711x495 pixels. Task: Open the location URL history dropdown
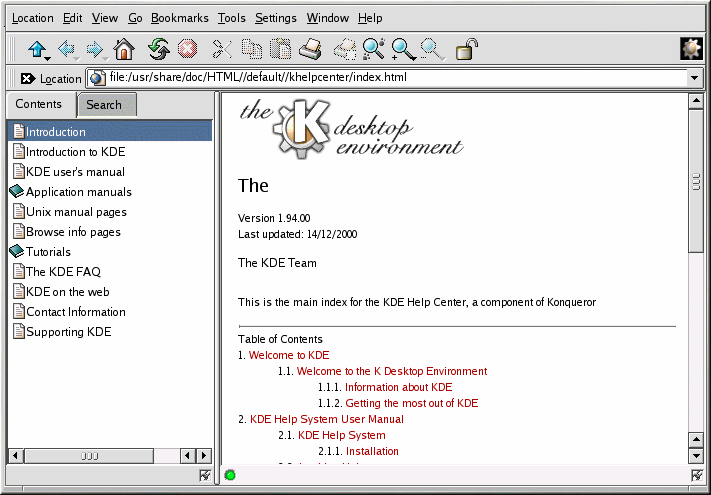click(694, 78)
